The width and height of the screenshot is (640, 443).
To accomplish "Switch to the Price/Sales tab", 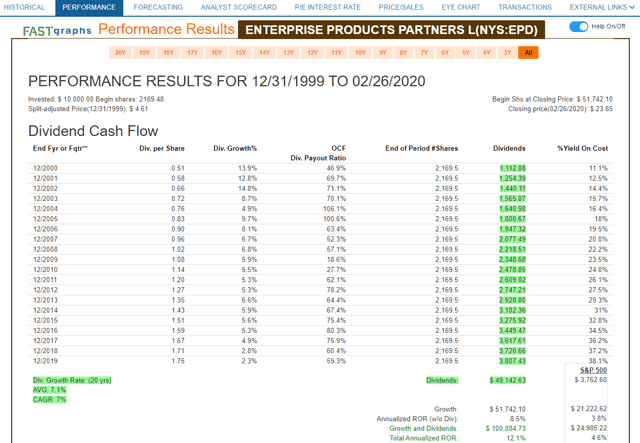I will click(401, 7).
